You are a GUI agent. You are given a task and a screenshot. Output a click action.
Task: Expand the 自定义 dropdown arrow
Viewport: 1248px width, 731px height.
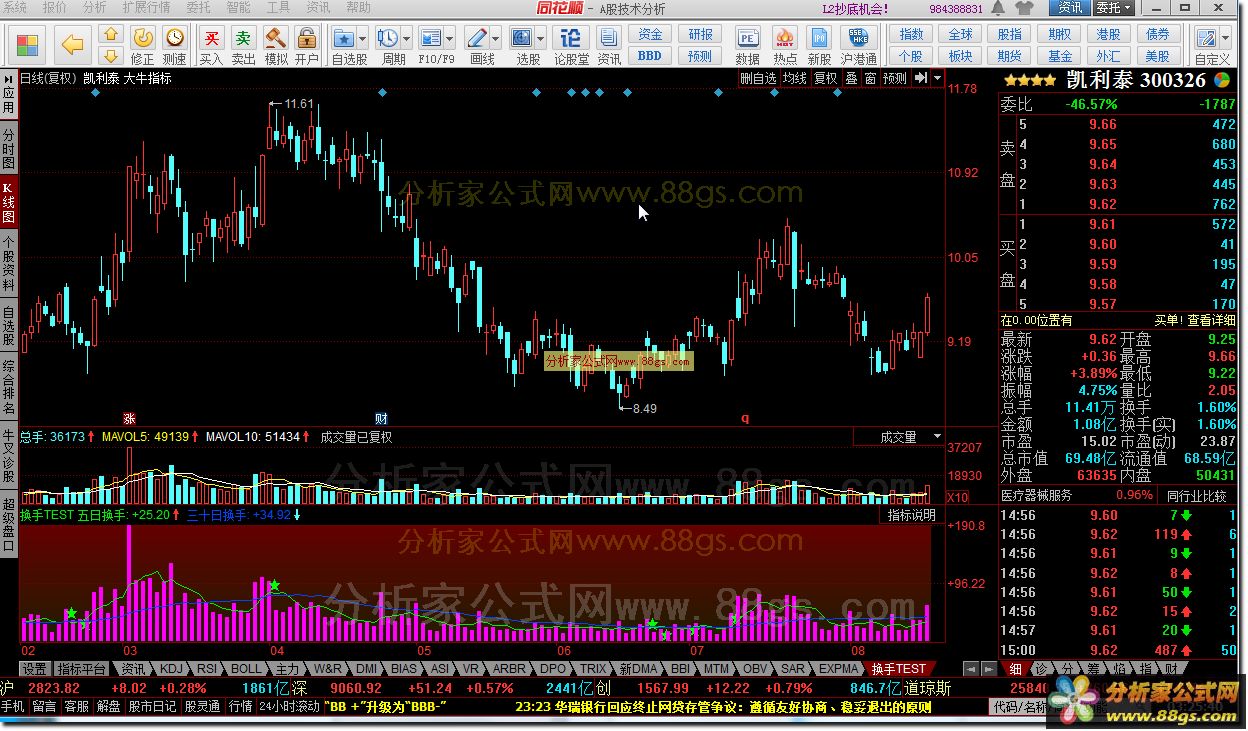pos(1227,39)
